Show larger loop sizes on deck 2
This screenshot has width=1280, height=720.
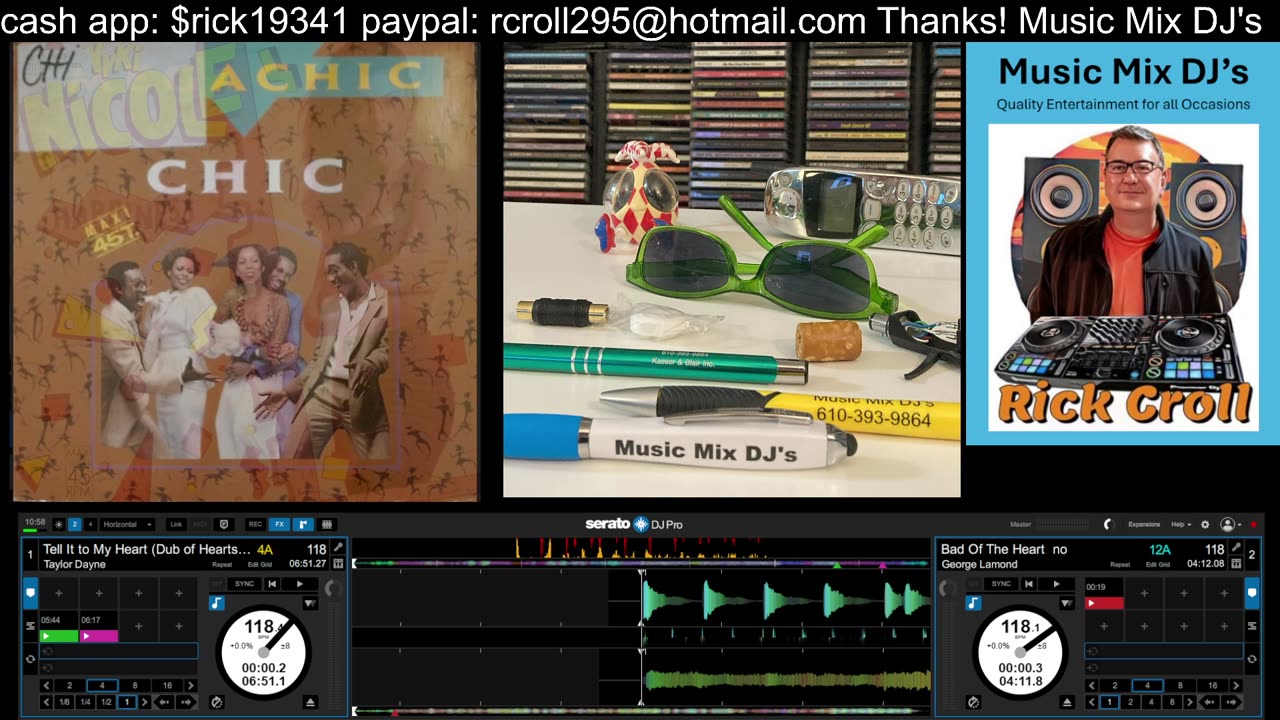pyautogui.click(x=1237, y=686)
